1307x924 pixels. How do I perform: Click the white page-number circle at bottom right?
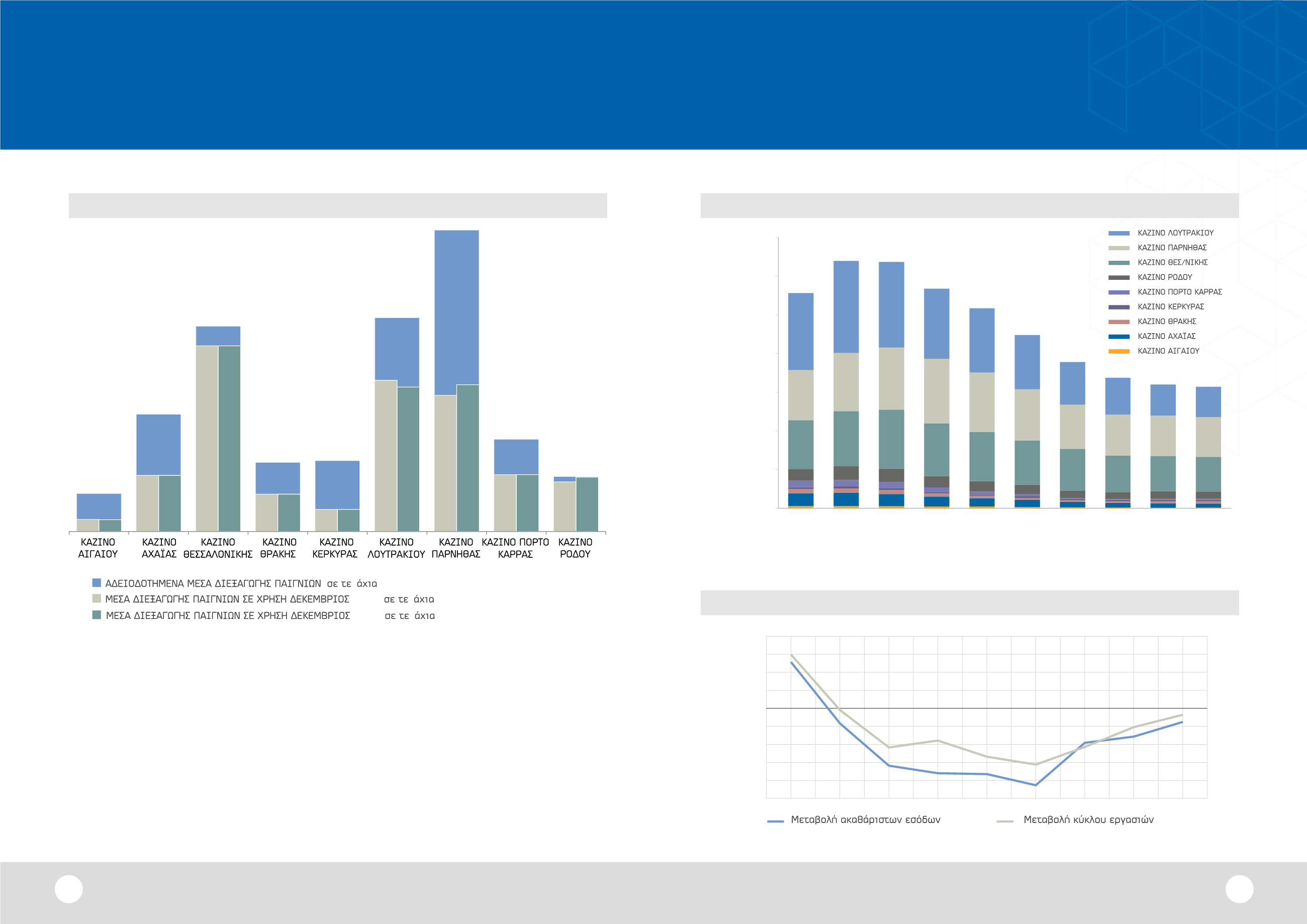[x=1239, y=889]
